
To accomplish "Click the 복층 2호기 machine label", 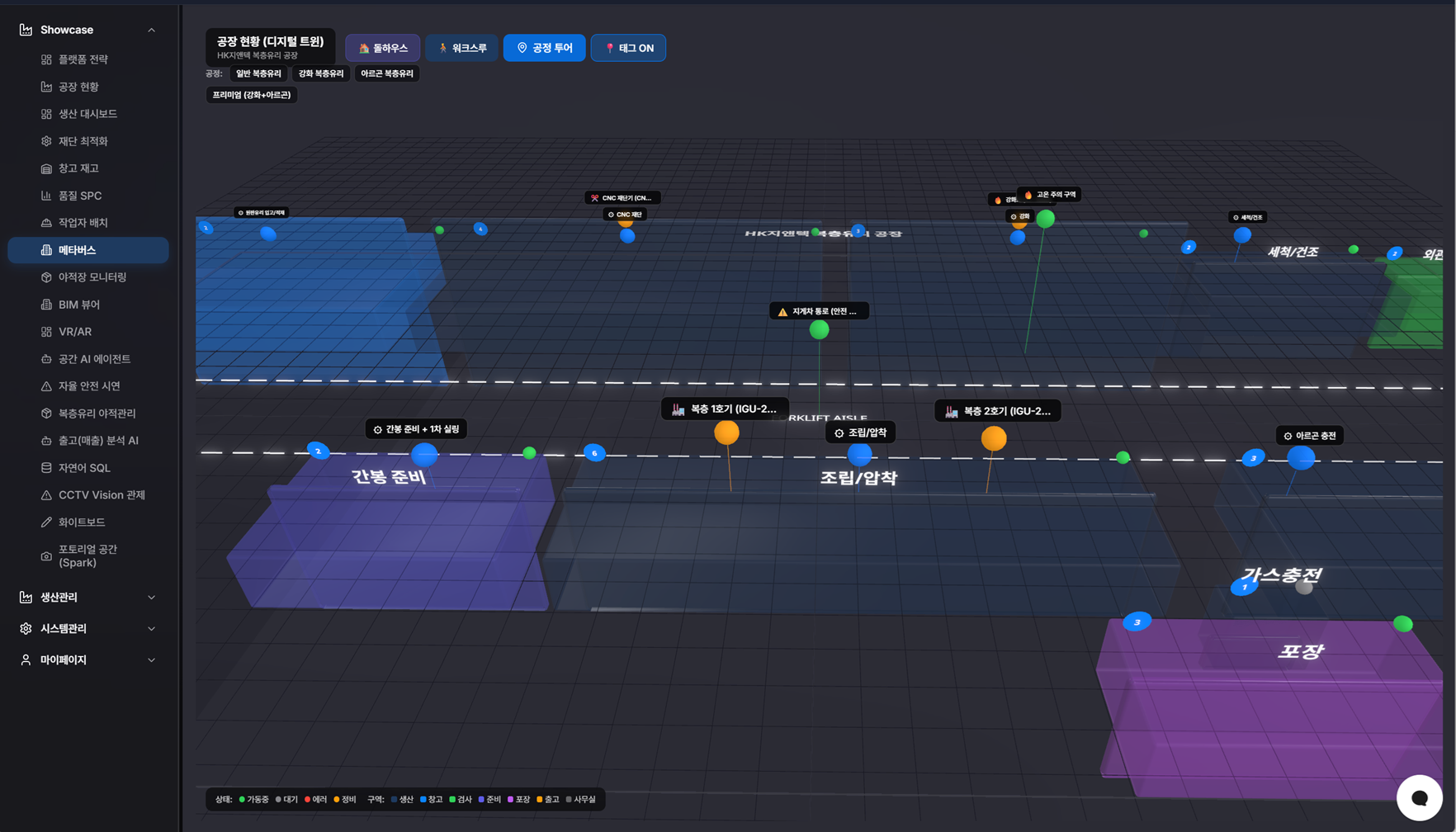I will 998,411.
